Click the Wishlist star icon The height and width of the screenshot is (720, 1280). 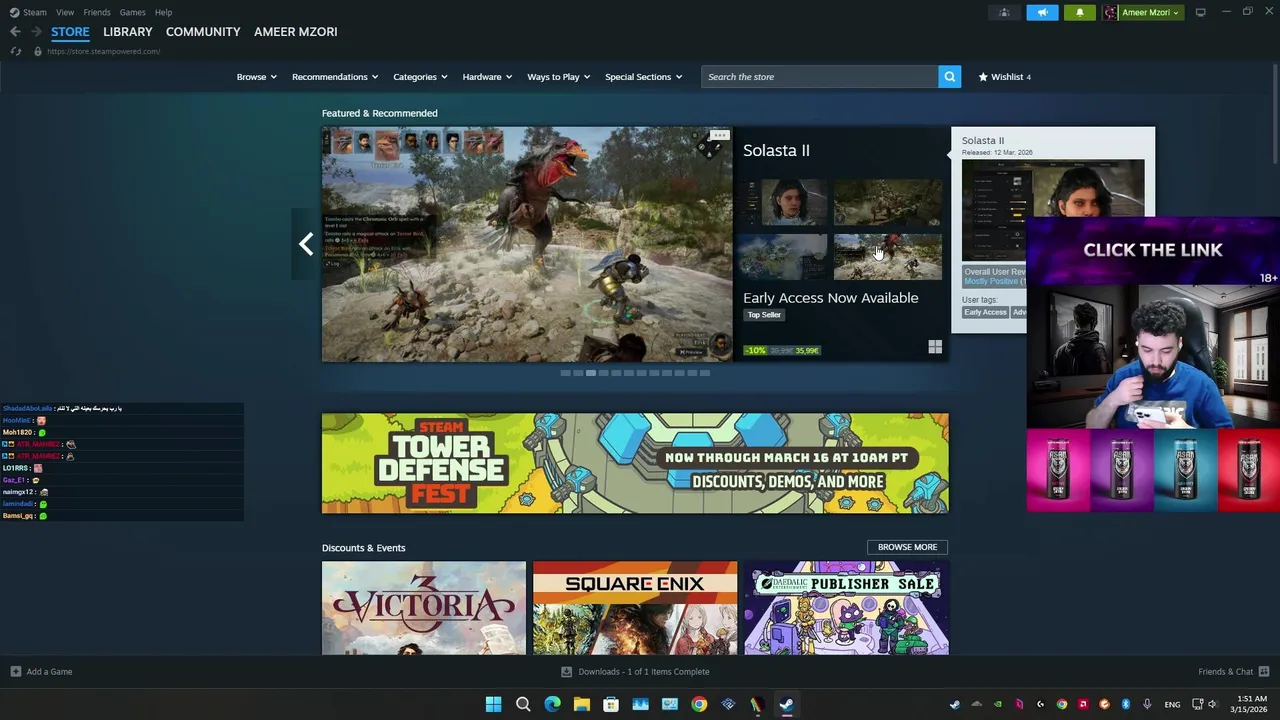[983, 76]
